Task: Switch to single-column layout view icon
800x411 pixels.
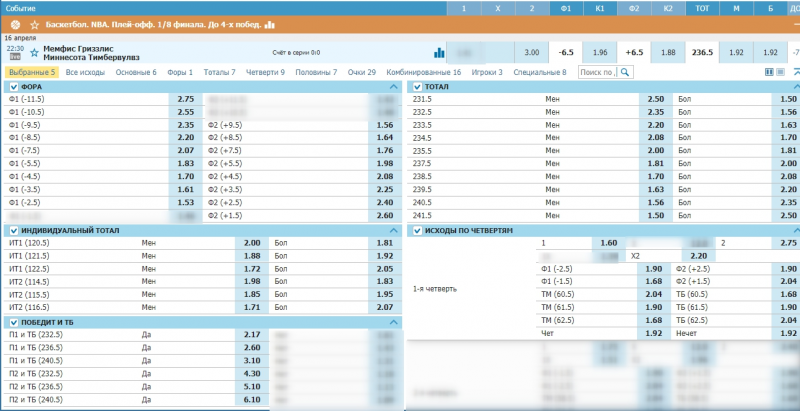Action: pyautogui.click(x=780, y=72)
